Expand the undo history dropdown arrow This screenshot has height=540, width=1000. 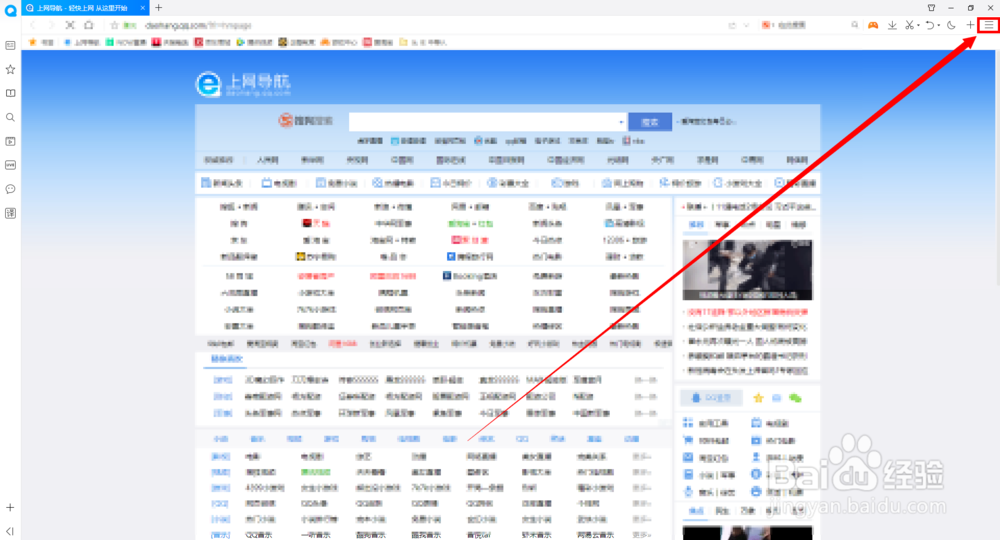(x=938, y=26)
